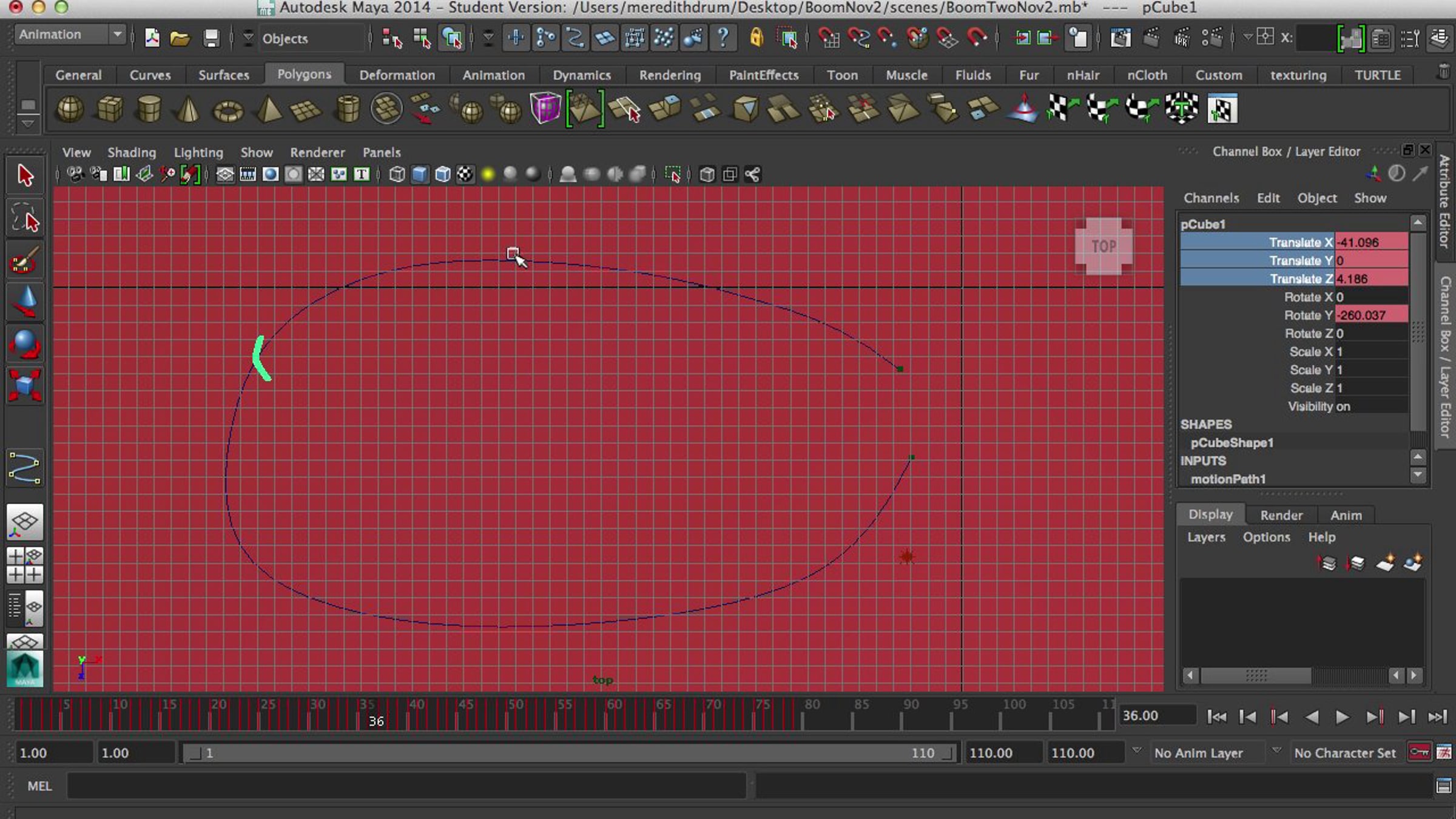Select the motionPath1 input node
This screenshot has height=819, width=1456.
tap(1227, 479)
